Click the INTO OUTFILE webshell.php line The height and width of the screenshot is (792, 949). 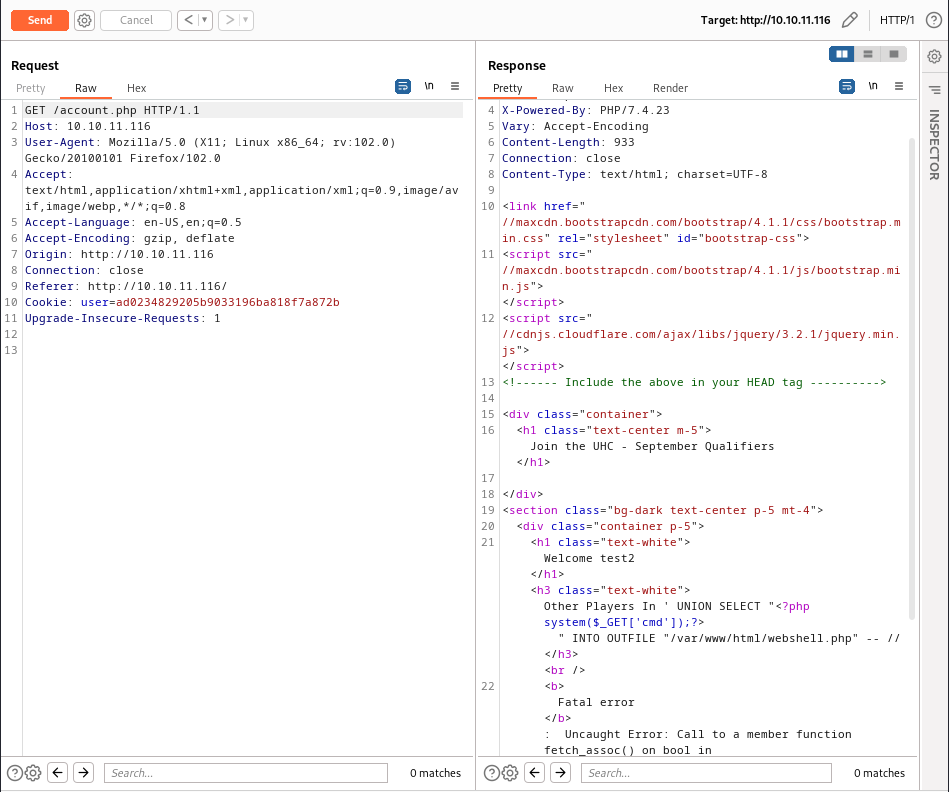coord(729,638)
